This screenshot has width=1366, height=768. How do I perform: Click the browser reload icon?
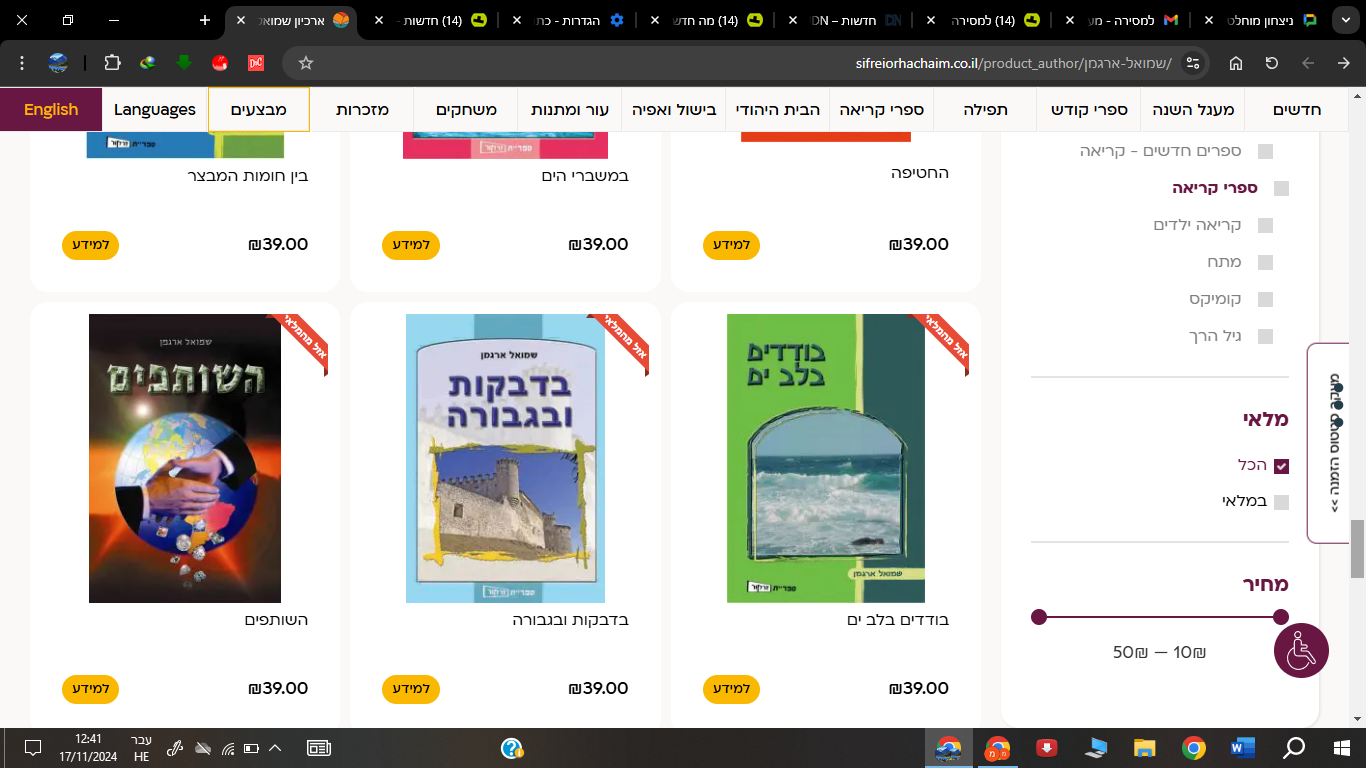tap(1272, 63)
